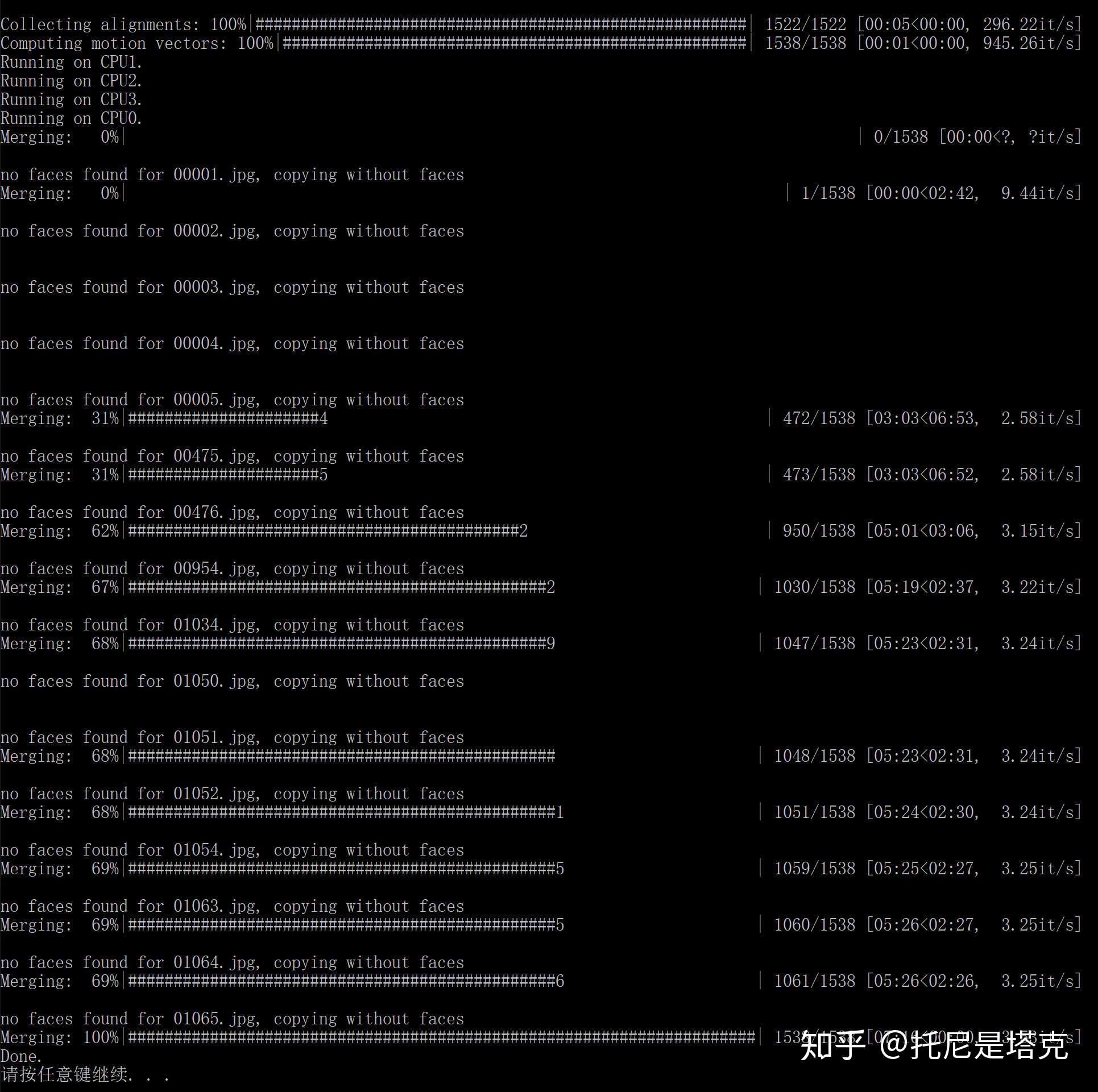Select the no faces found for 00475.jpg line
The height and width of the screenshot is (1092, 1098).
click(232, 455)
